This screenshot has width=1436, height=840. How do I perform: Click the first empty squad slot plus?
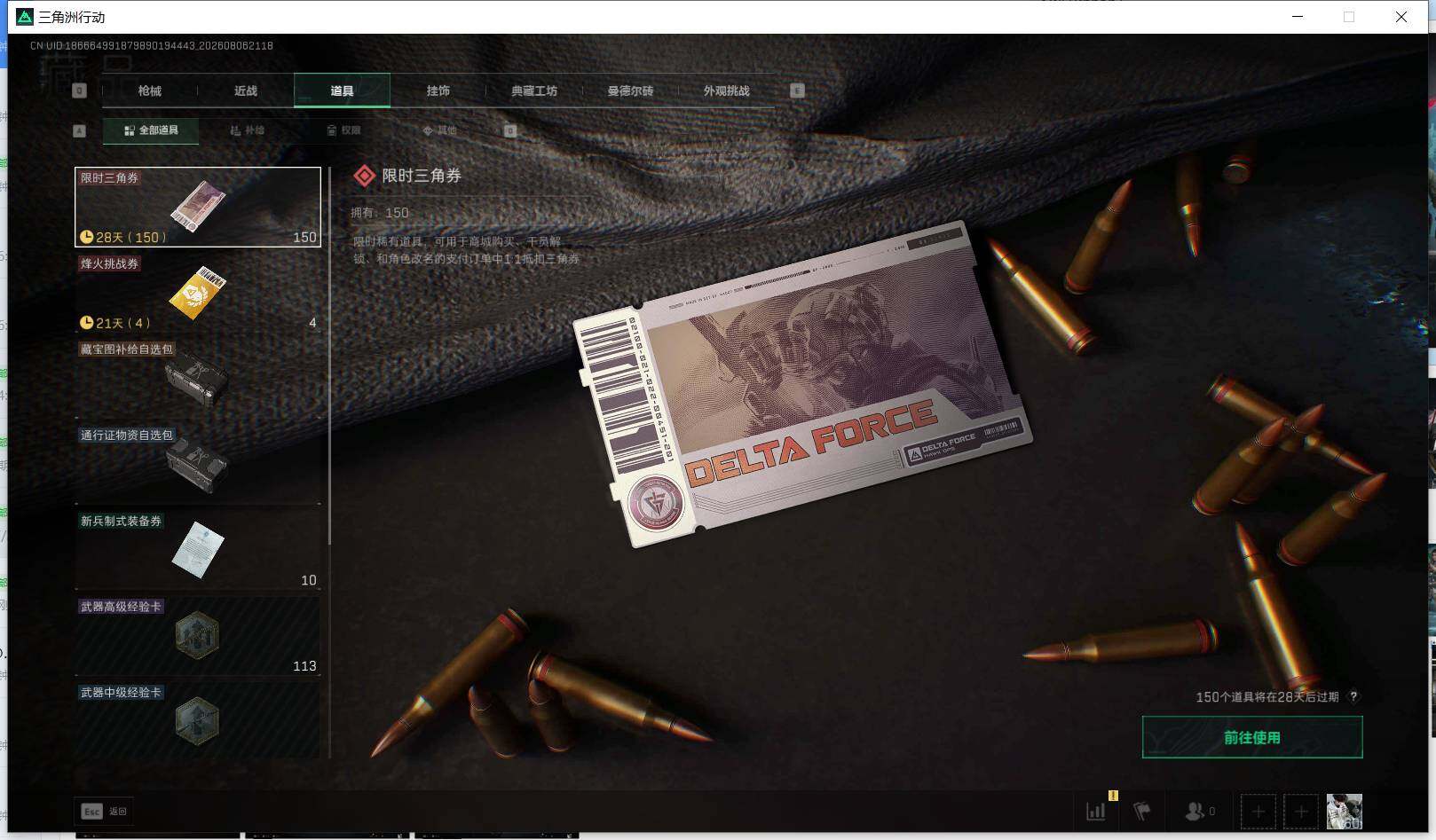coord(1258,811)
